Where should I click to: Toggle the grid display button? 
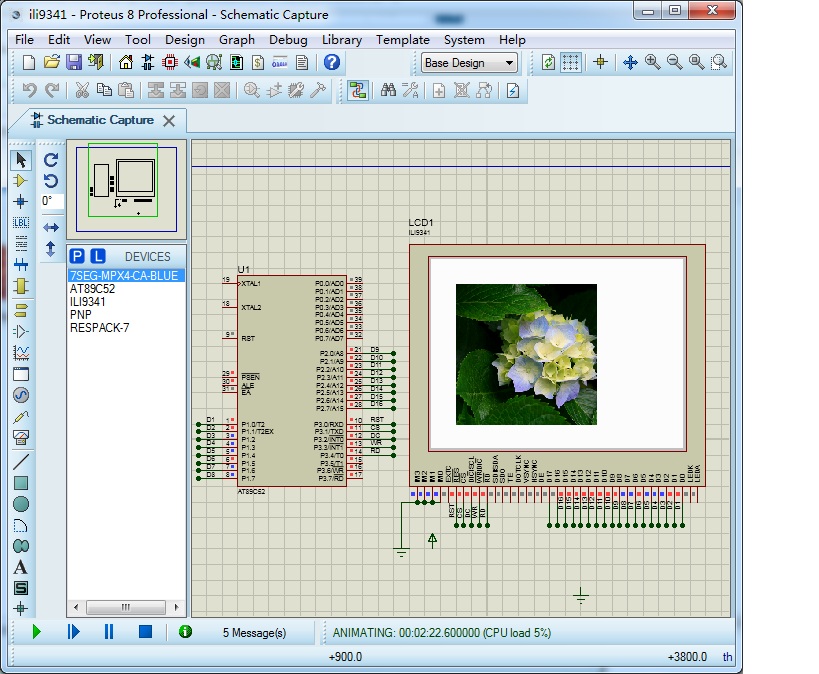click(x=571, y=62)
